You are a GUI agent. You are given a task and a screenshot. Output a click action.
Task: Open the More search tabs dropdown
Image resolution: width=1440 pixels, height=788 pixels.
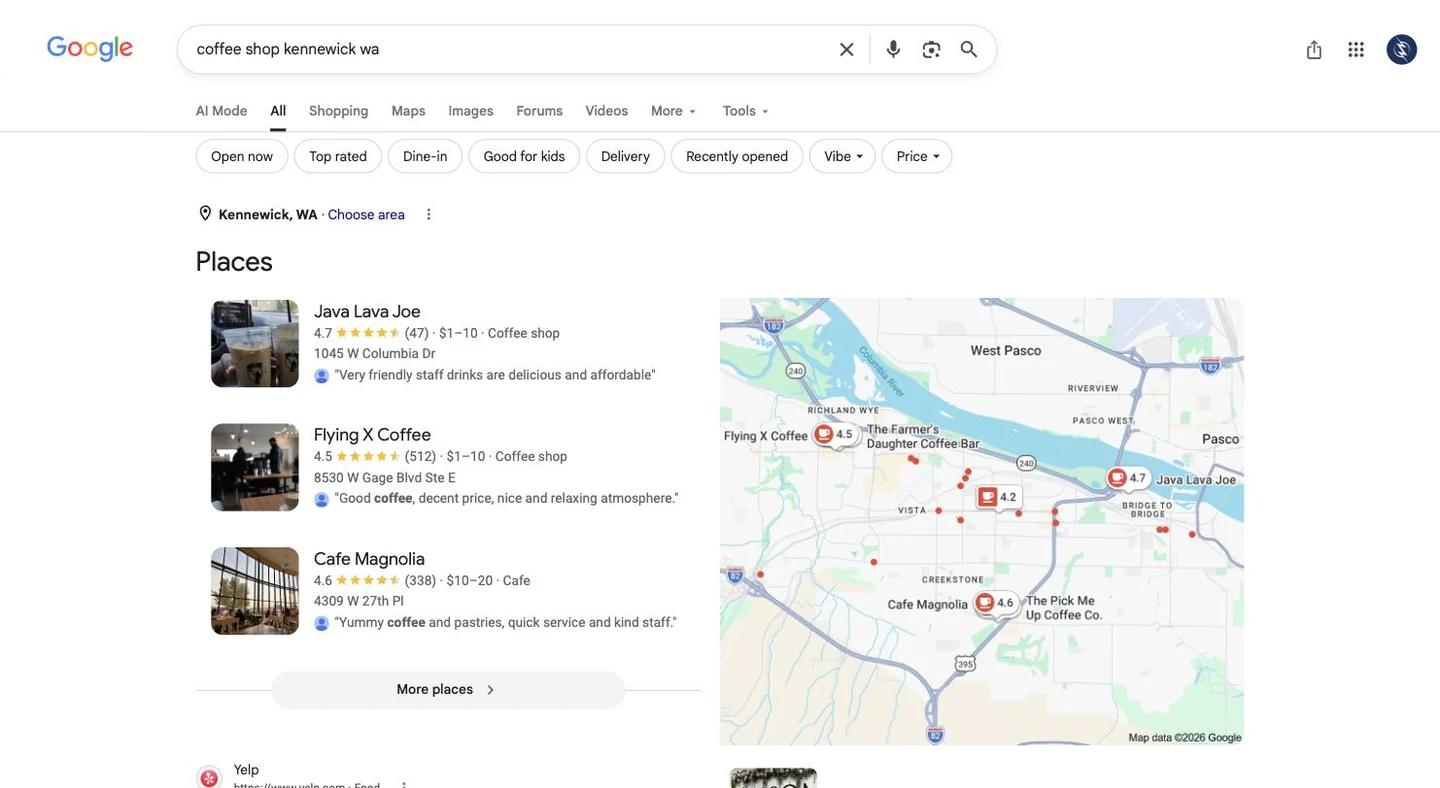pyautogui.click(x=674, y=111)
